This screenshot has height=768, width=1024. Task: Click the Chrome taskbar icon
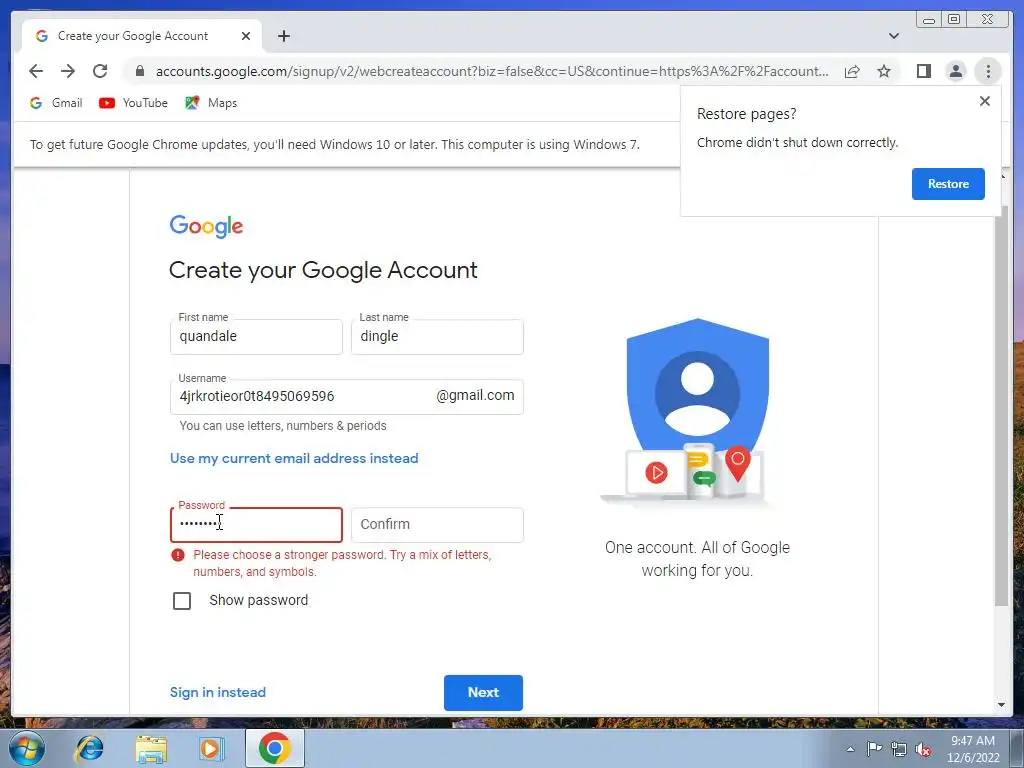(274, 748)
